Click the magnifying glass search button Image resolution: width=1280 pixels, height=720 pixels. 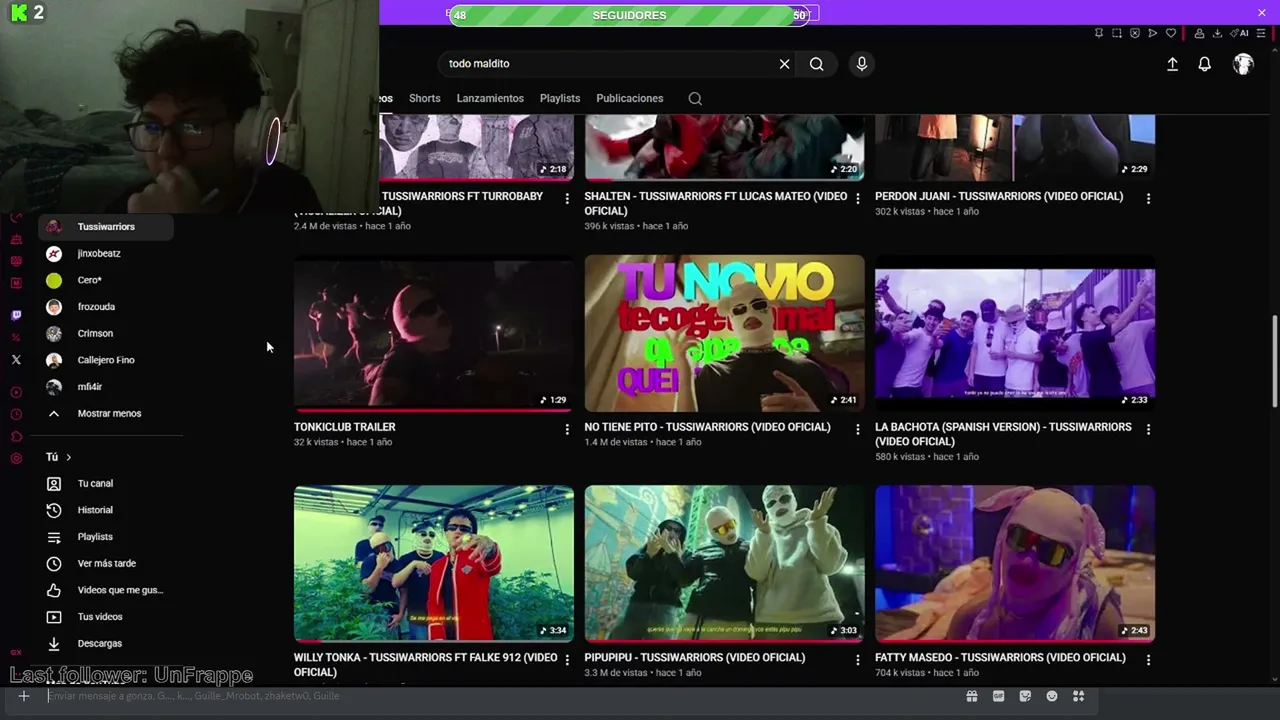click(x=817, y=64)
